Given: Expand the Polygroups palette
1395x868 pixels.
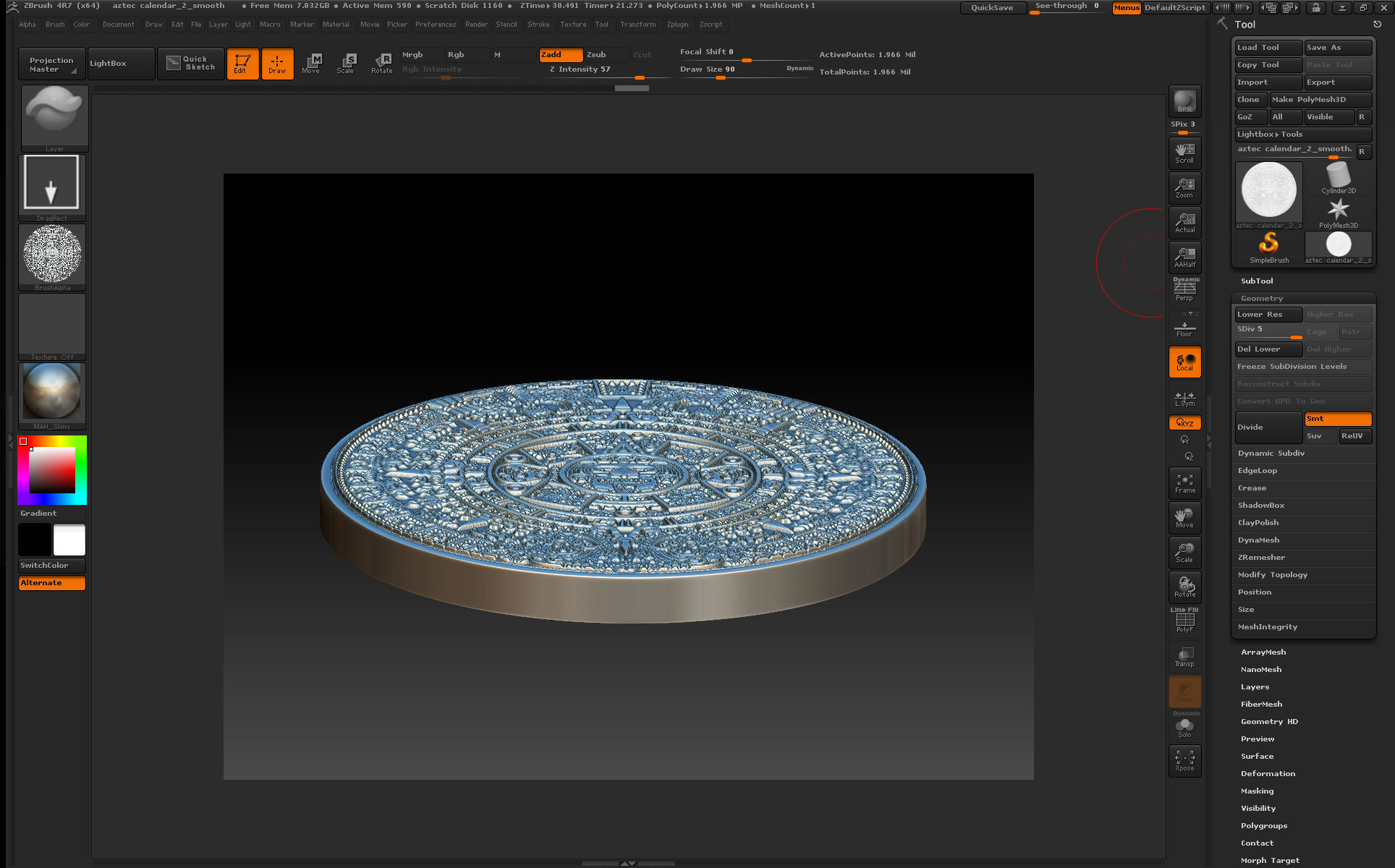Looking at the screenshot, I should tap(1263, 825).
